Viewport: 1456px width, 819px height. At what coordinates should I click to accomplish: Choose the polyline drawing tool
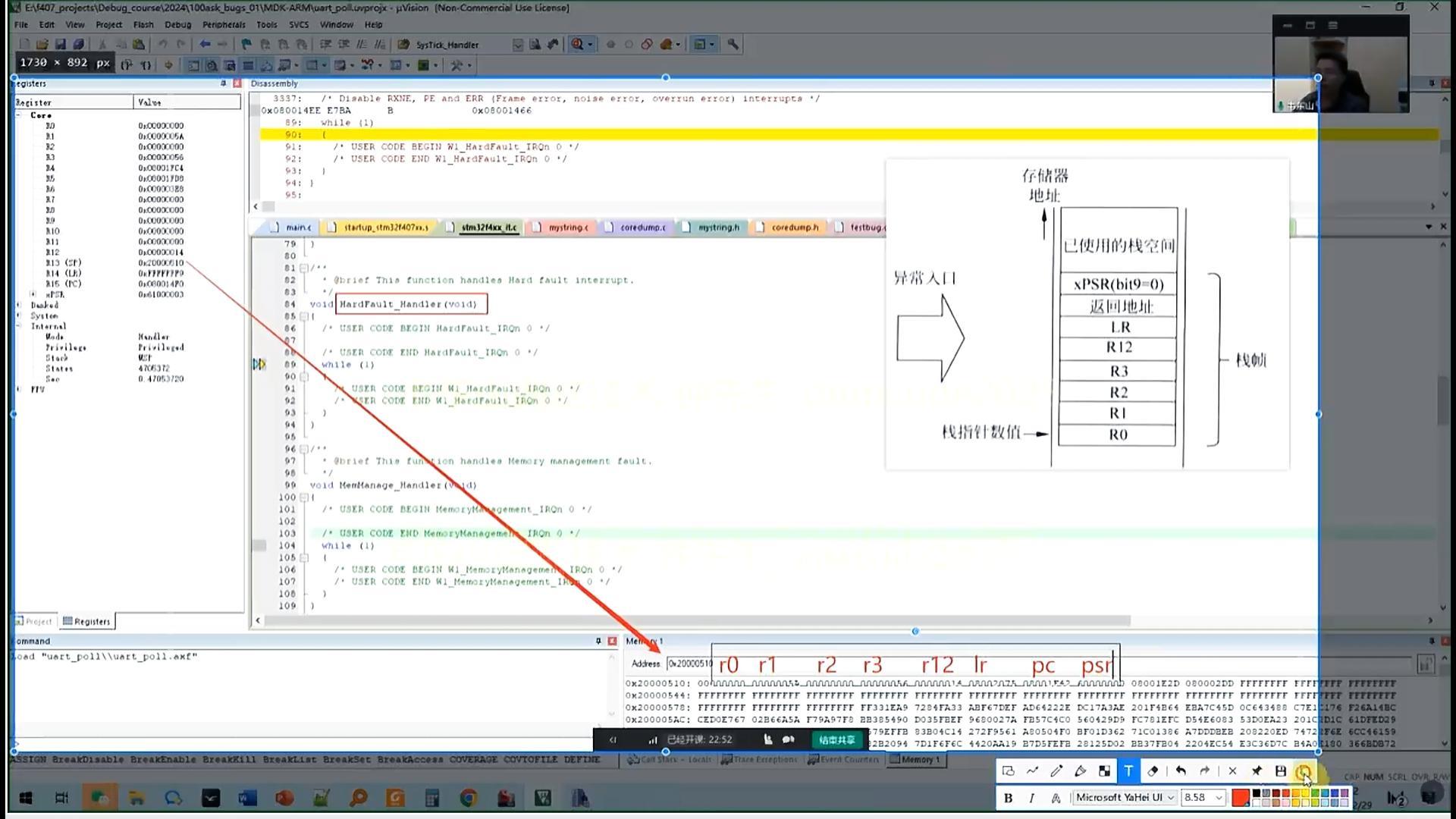point(1032,771)
